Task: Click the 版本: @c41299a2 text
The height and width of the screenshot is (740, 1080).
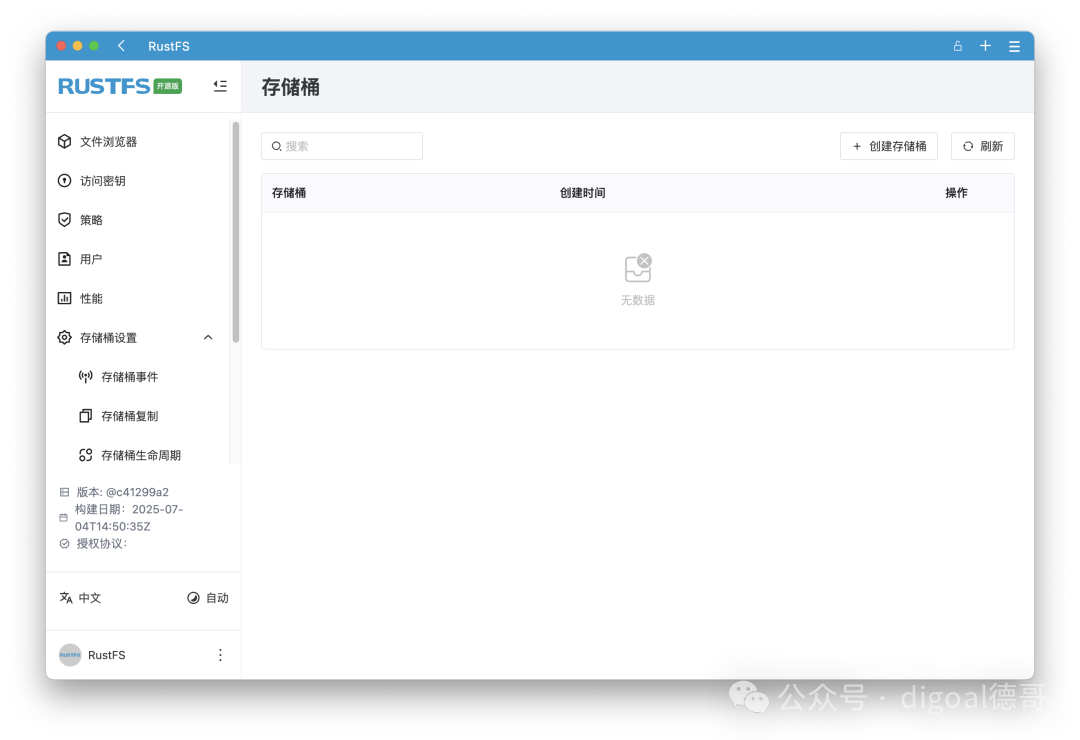Action: point(123,492)
